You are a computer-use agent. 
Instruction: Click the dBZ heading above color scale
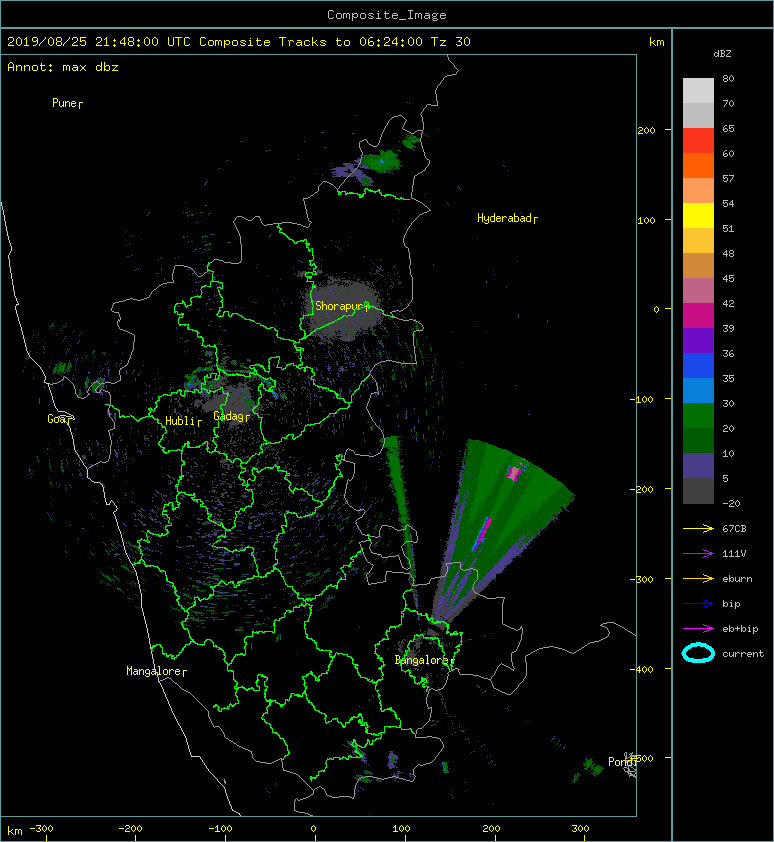coord(722,54)
